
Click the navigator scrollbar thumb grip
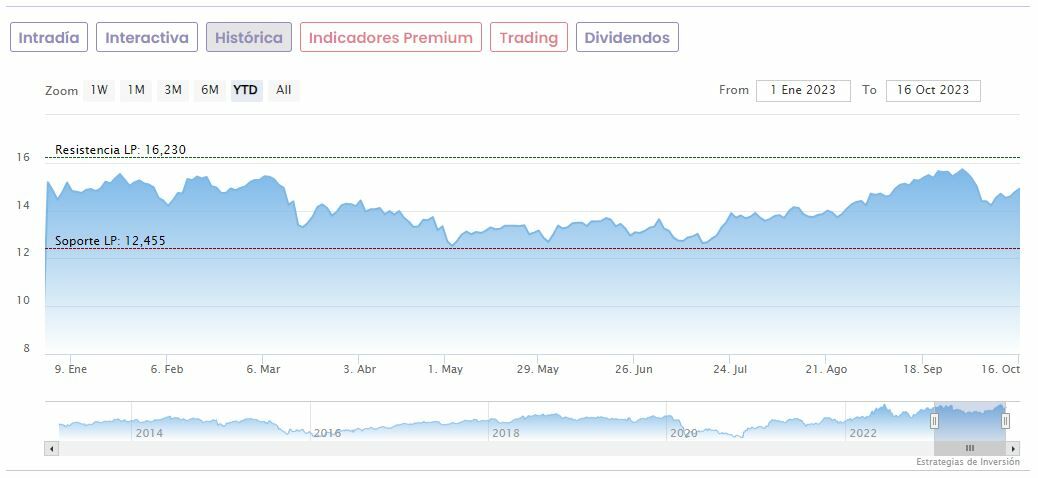969,448
